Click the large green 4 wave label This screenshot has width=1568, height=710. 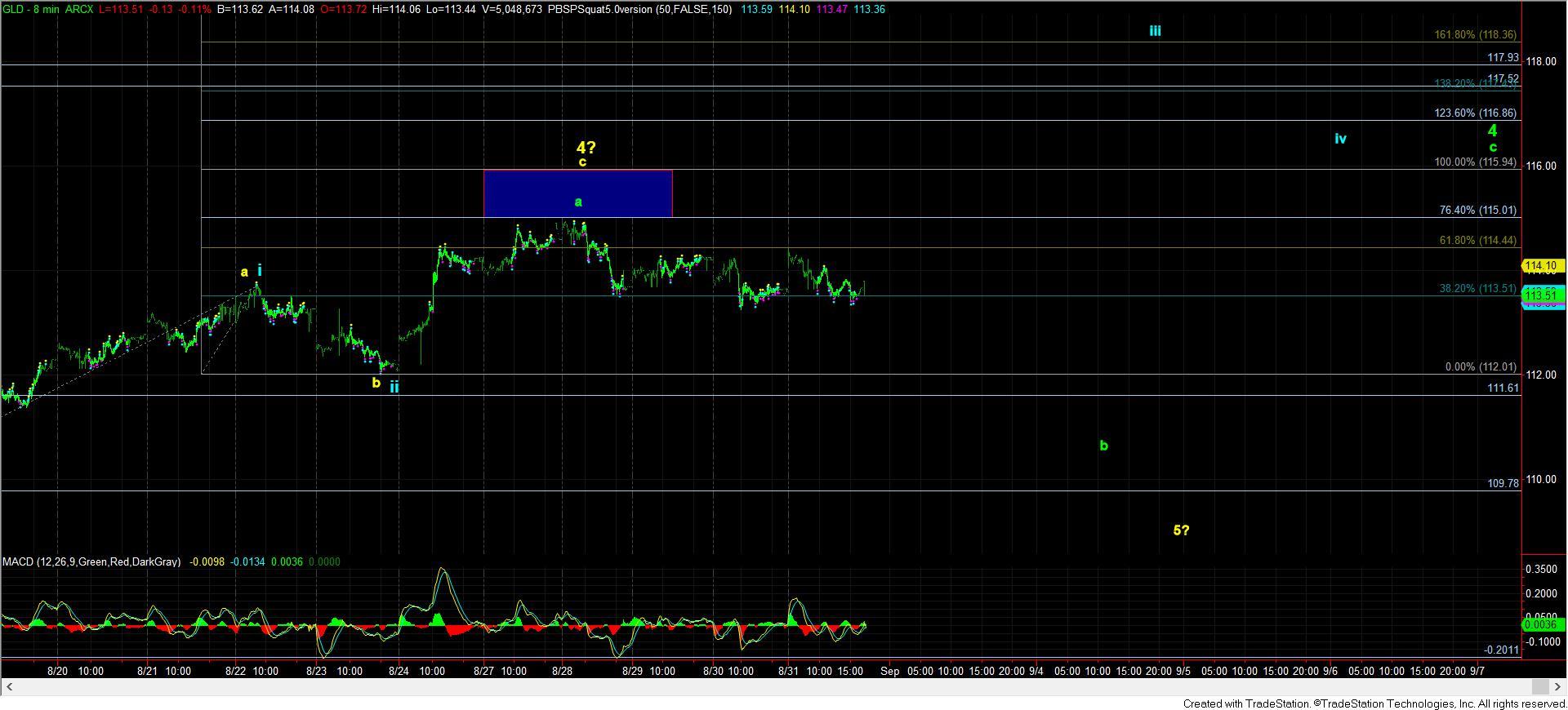[x=1492, y=131]
